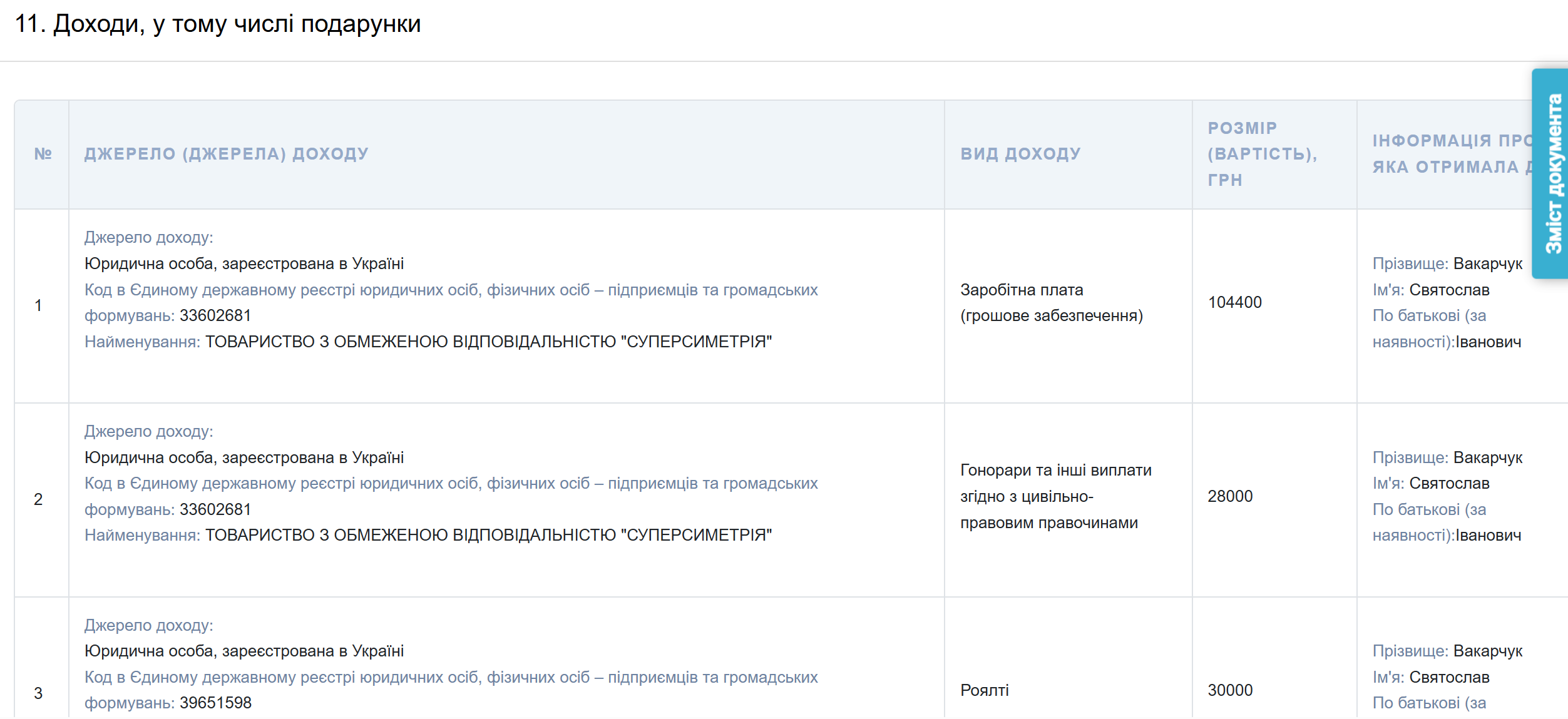Image resolution: width=1568 pixels, height=719 pixels.
Task: Click row number 2 cell
Action: pyautogui.click(x=38, y=499)
